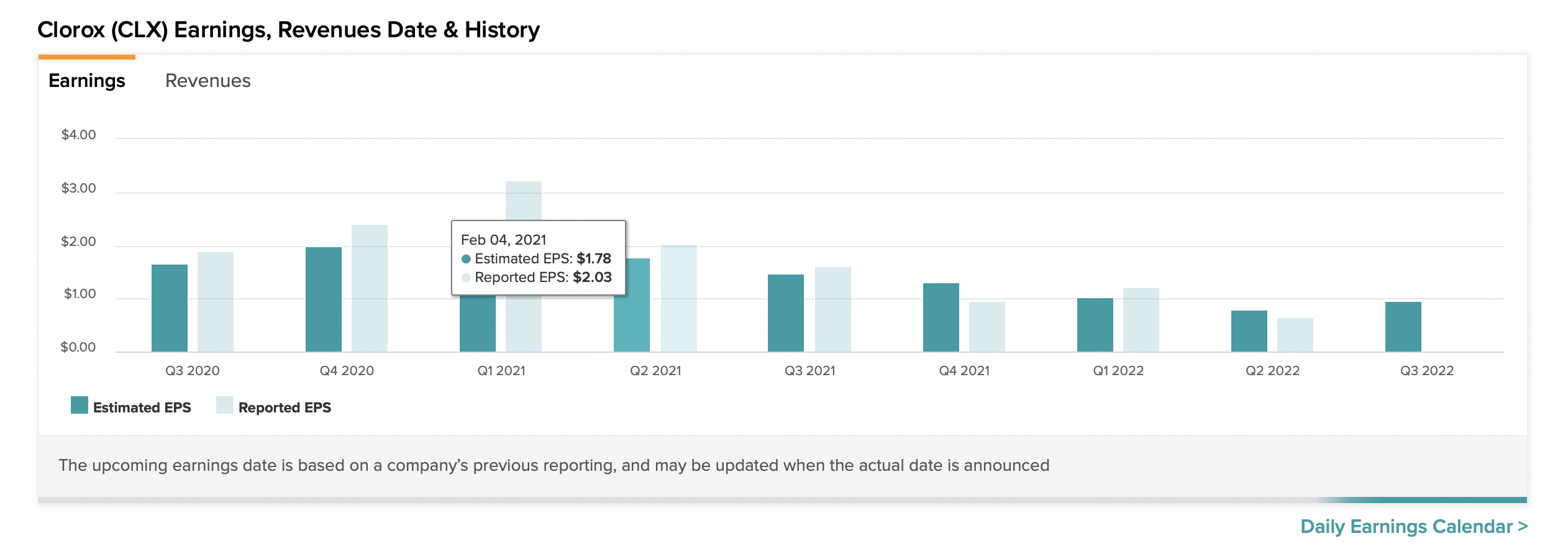Select Q4 2021 reported EPS bar
1568x559 pixels.
pos(987,327)
